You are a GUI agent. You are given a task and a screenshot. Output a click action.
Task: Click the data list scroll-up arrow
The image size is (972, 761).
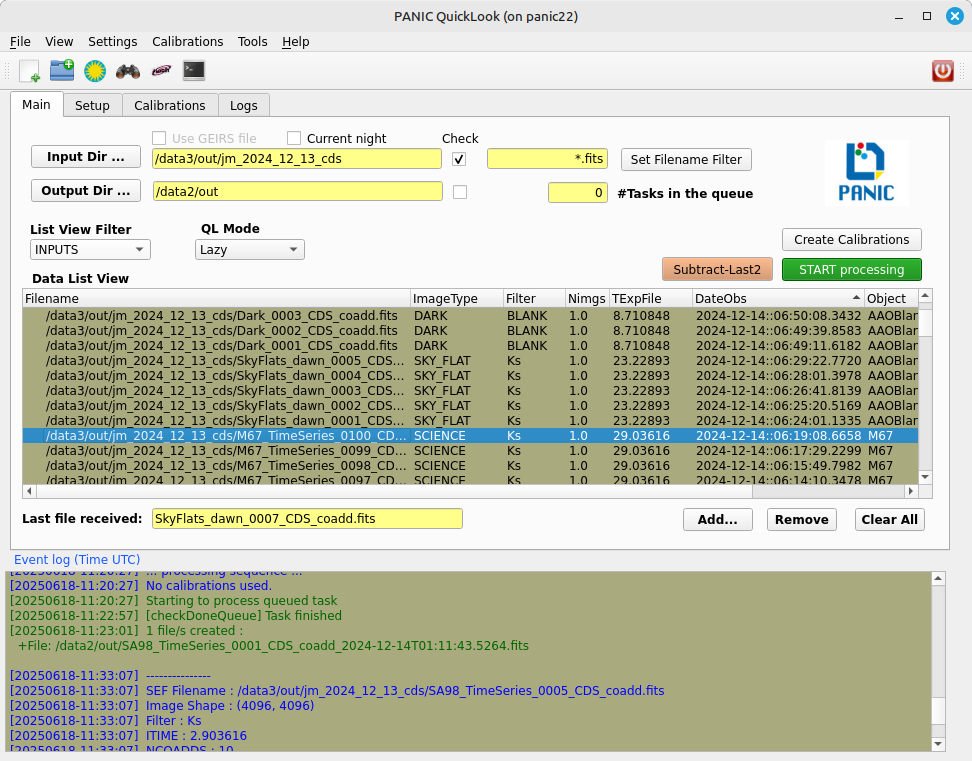926,296
